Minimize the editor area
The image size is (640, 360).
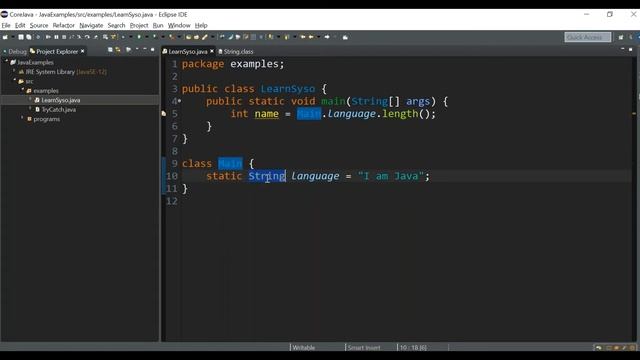(622, 49)
